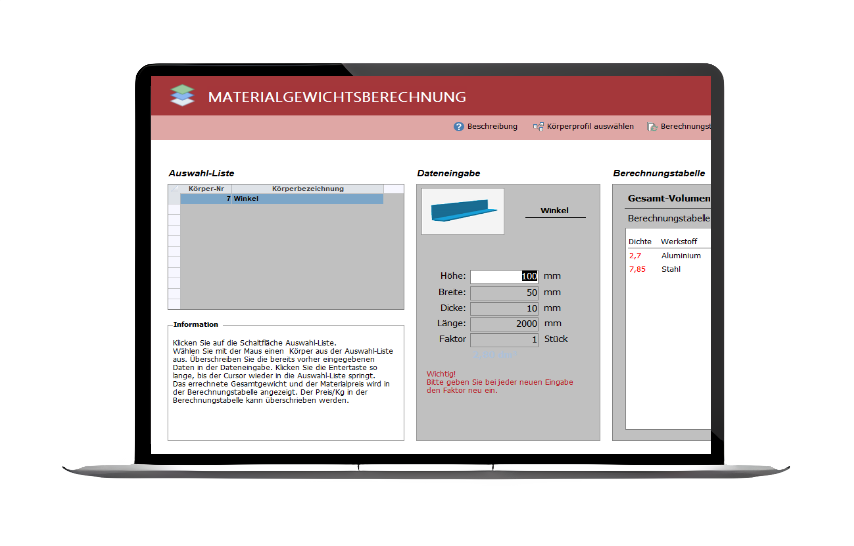Screen dimensions: 854x546
Task: Click the underlined Winkel label in Dateneingabe
Action: 555,211
